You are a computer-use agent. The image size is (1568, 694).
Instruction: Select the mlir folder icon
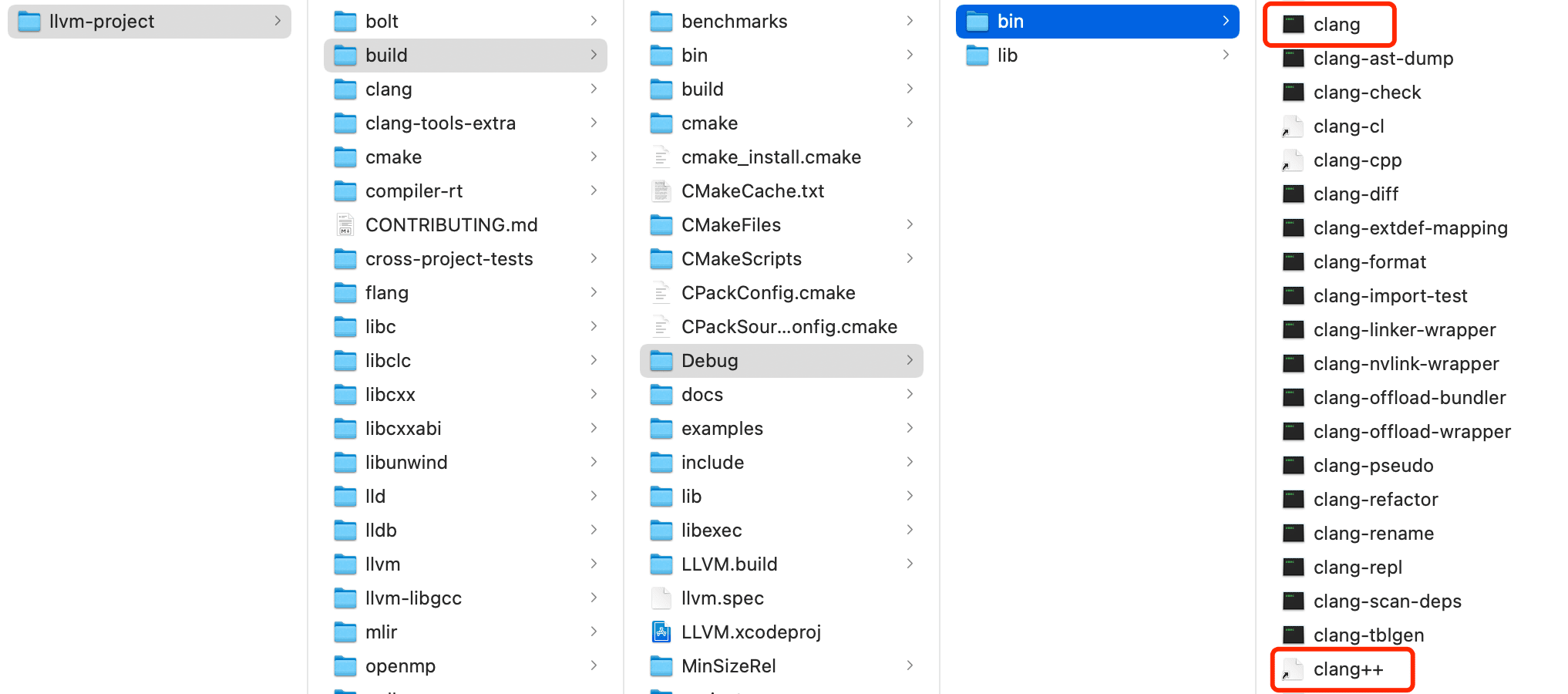coord(345,632)
